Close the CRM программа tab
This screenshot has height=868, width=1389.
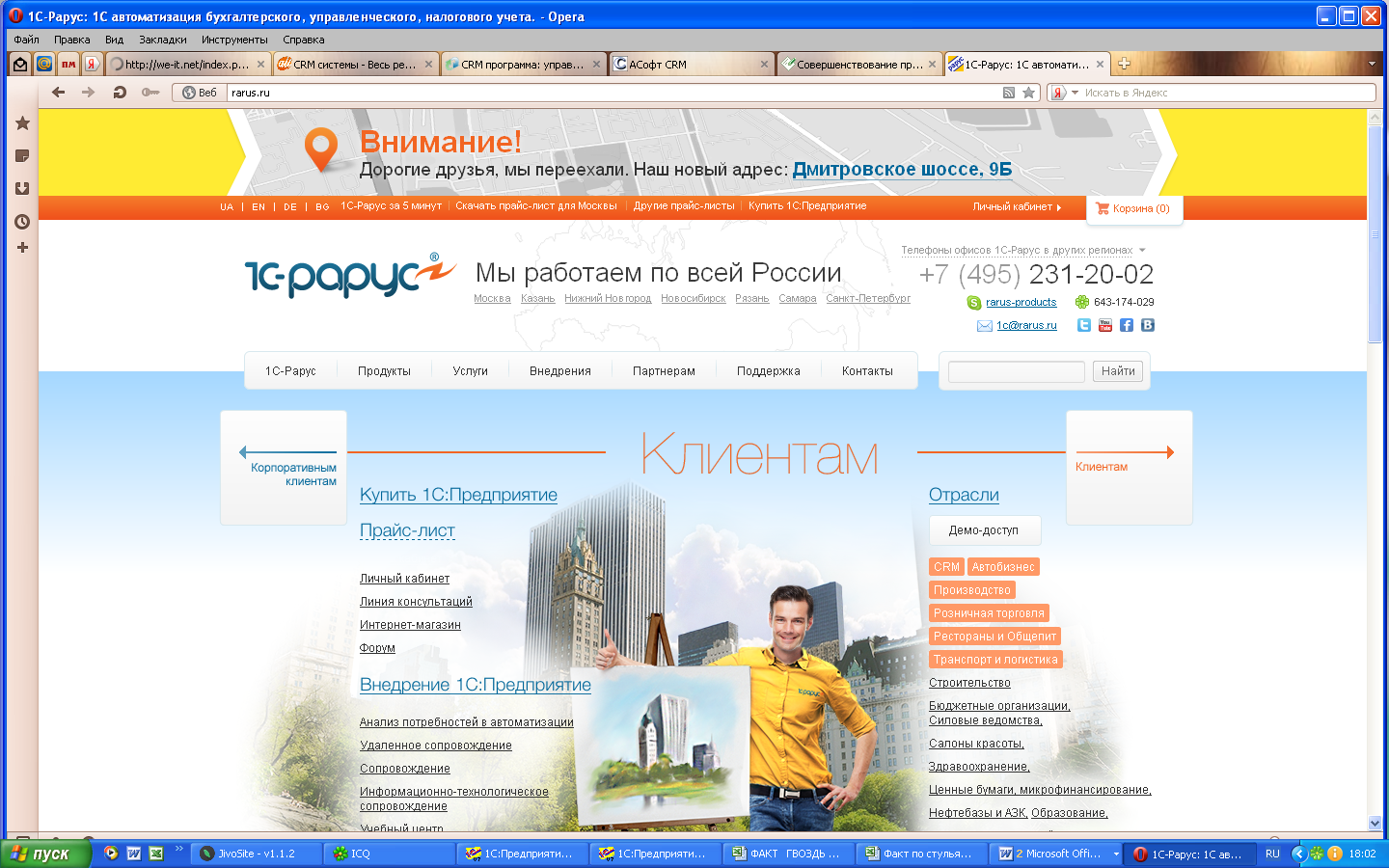(596, 65)
